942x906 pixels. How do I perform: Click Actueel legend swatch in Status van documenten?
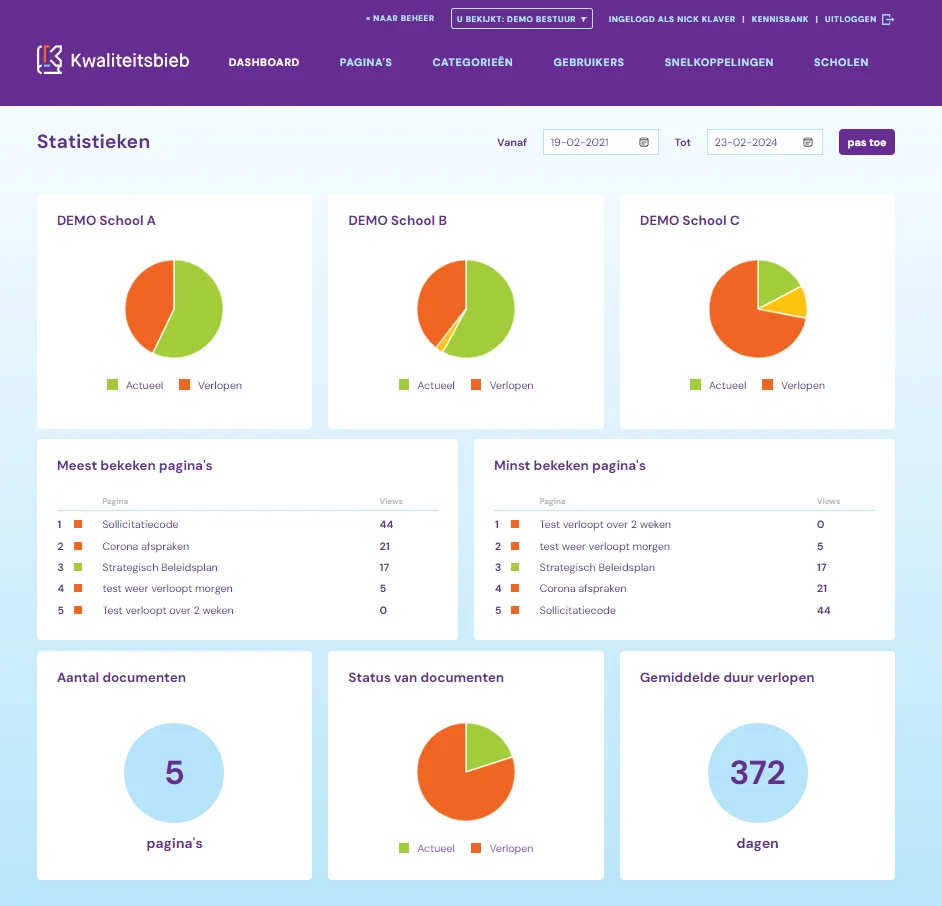pos(404,848)
